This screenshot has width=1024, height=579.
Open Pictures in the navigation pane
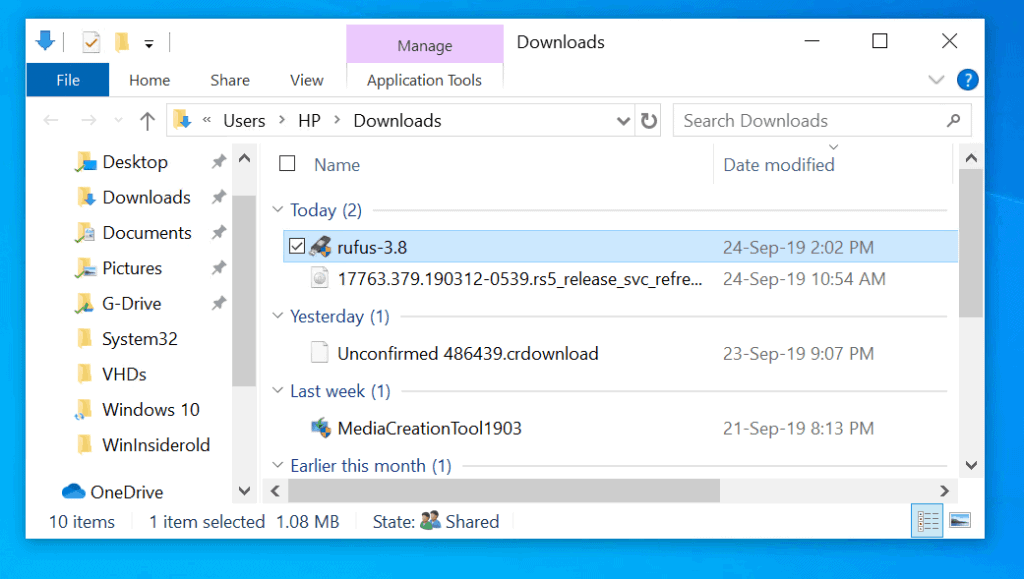pyautogui.click(x=132, y=268)
